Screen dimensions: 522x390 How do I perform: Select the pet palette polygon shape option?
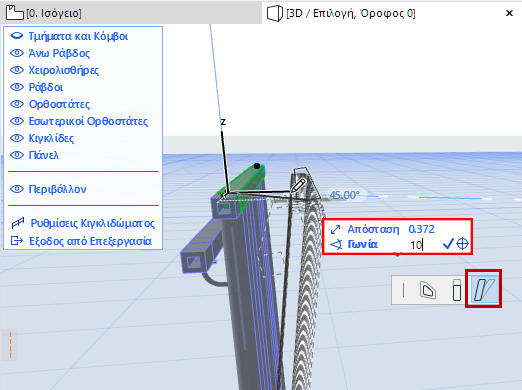click(x=427, y=290)
